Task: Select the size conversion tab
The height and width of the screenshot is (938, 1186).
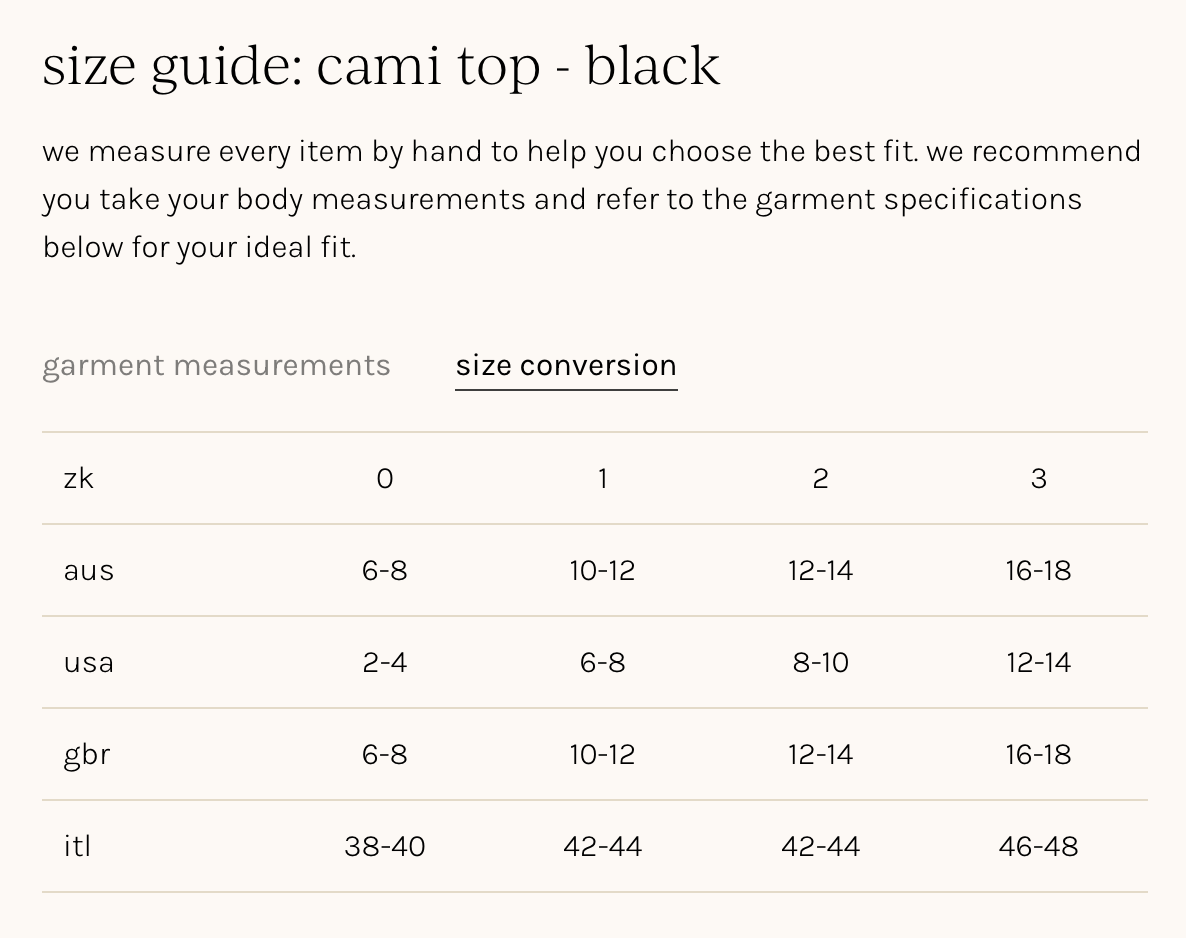Action: coord(566,366)
